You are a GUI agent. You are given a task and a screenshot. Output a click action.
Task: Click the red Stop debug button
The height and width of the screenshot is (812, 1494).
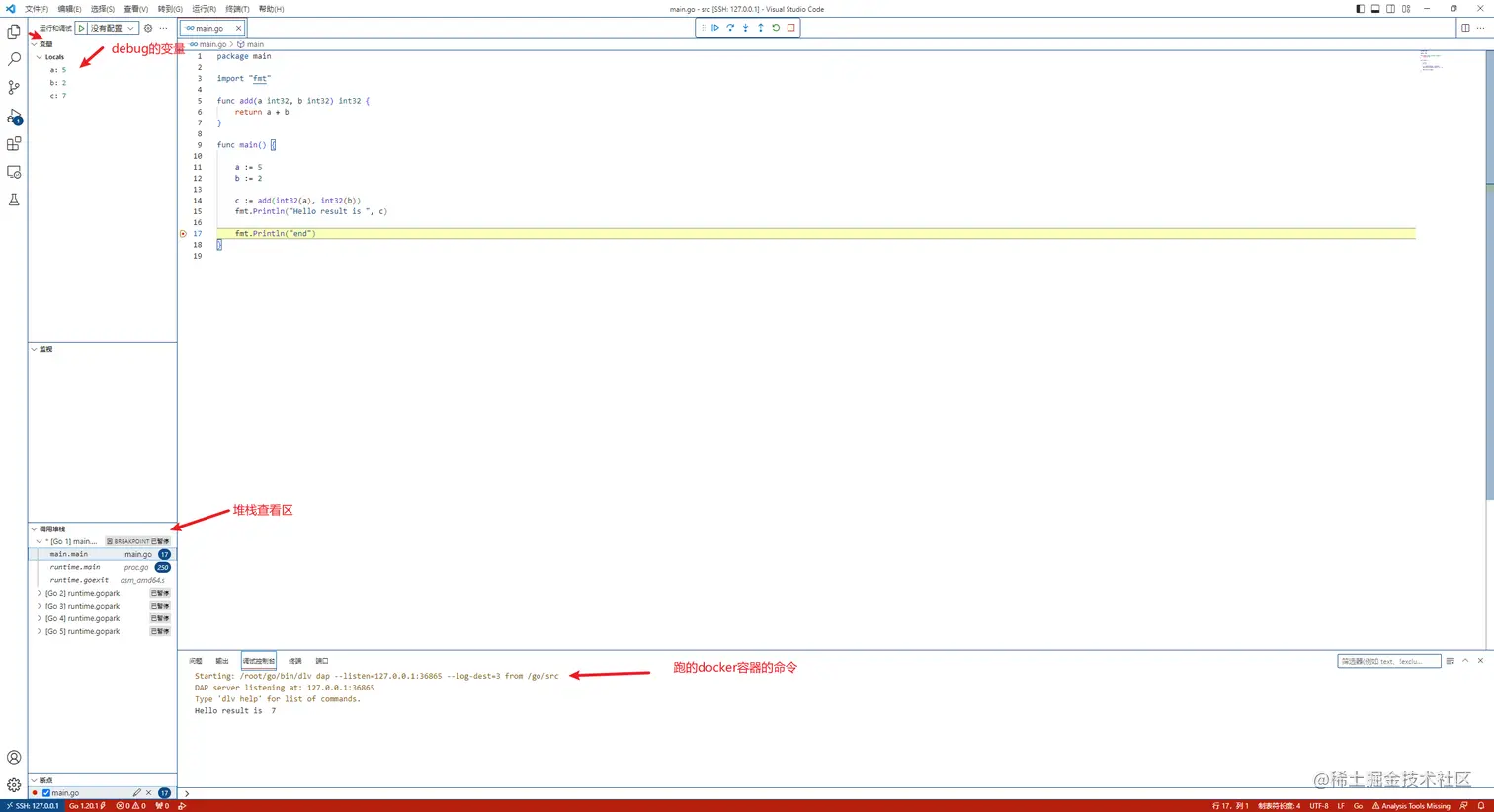click(790, 28)
